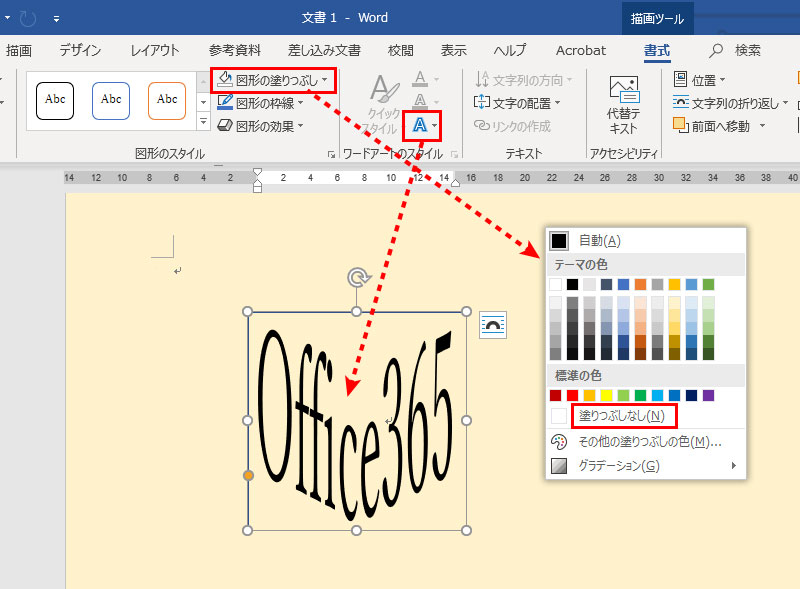Pick gold theme color swatch
The height and width of the screenshot is (589, 800).
point(674,284)
